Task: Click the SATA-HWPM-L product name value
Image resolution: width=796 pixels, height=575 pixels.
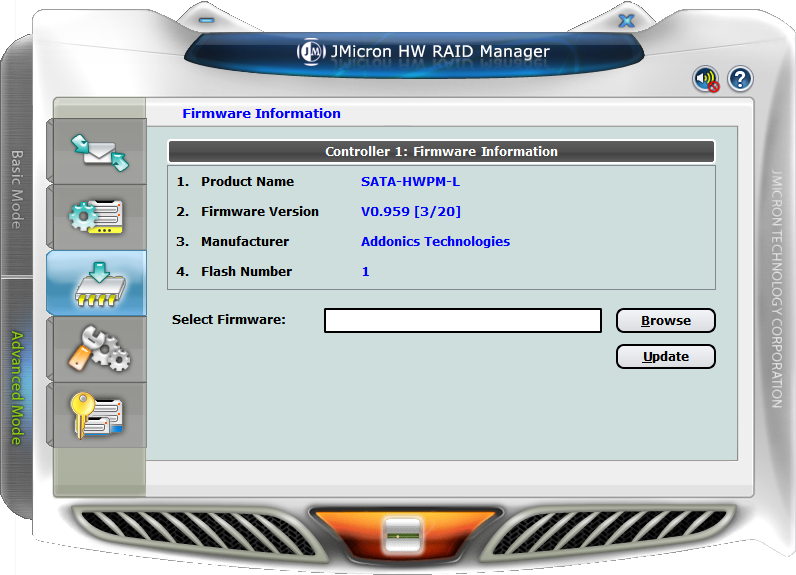Action: [x=410, y=182]
